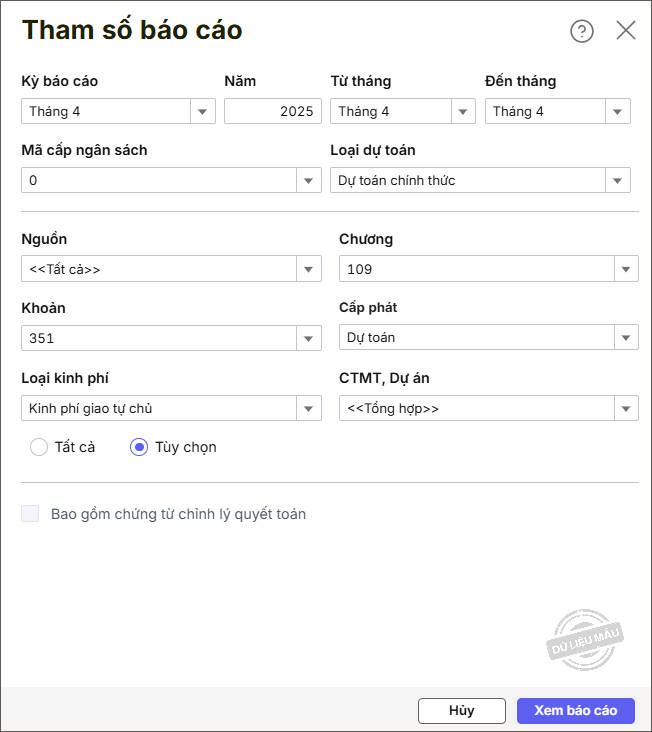Image resolution: width=652 pixels, height=732 pixels.
Task: Open the Cấp phát dropdown
Action: [x=626, y=338]
